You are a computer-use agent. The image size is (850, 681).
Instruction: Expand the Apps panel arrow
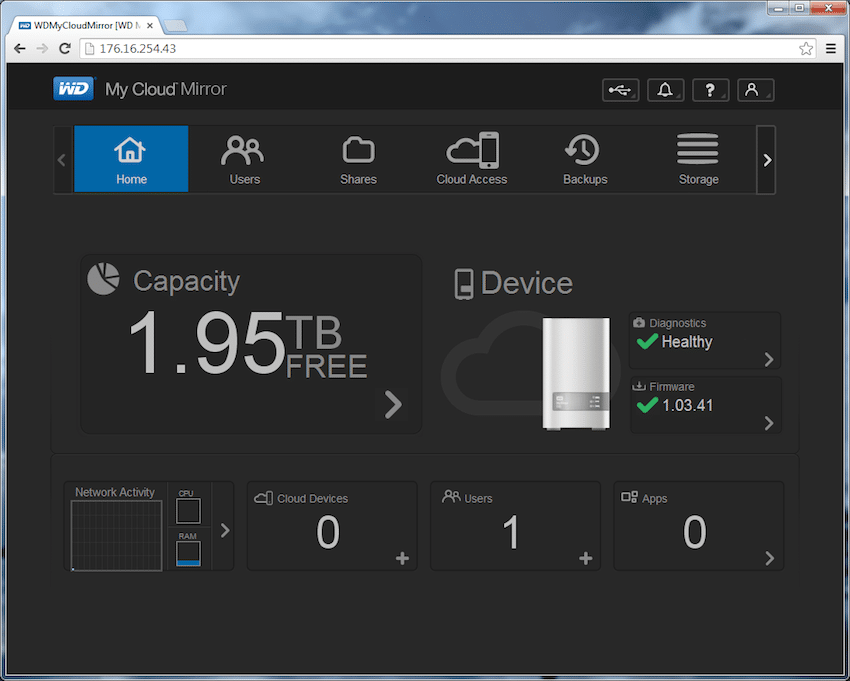click(769, 558)
